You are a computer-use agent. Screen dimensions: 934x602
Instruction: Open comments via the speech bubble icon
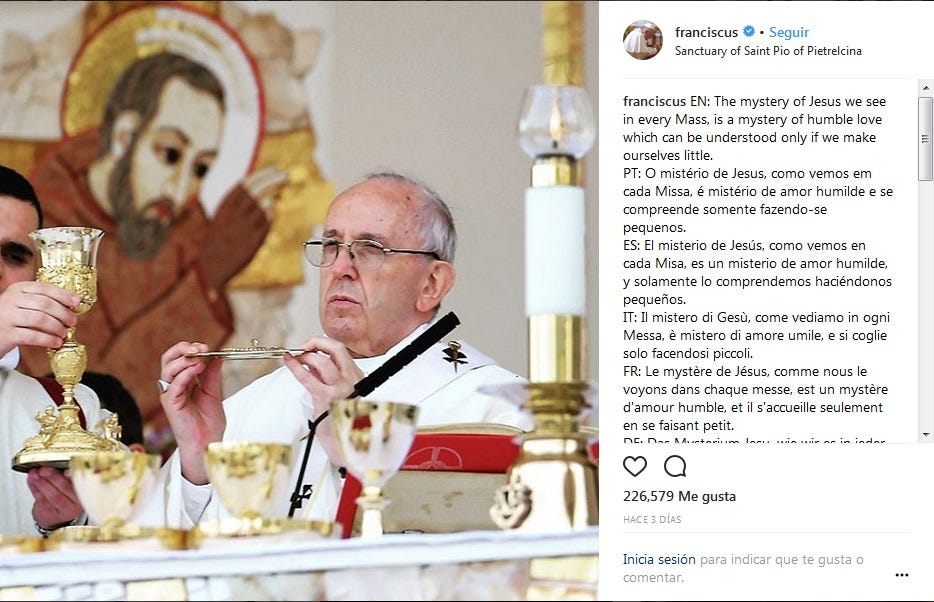pos(675,466)
